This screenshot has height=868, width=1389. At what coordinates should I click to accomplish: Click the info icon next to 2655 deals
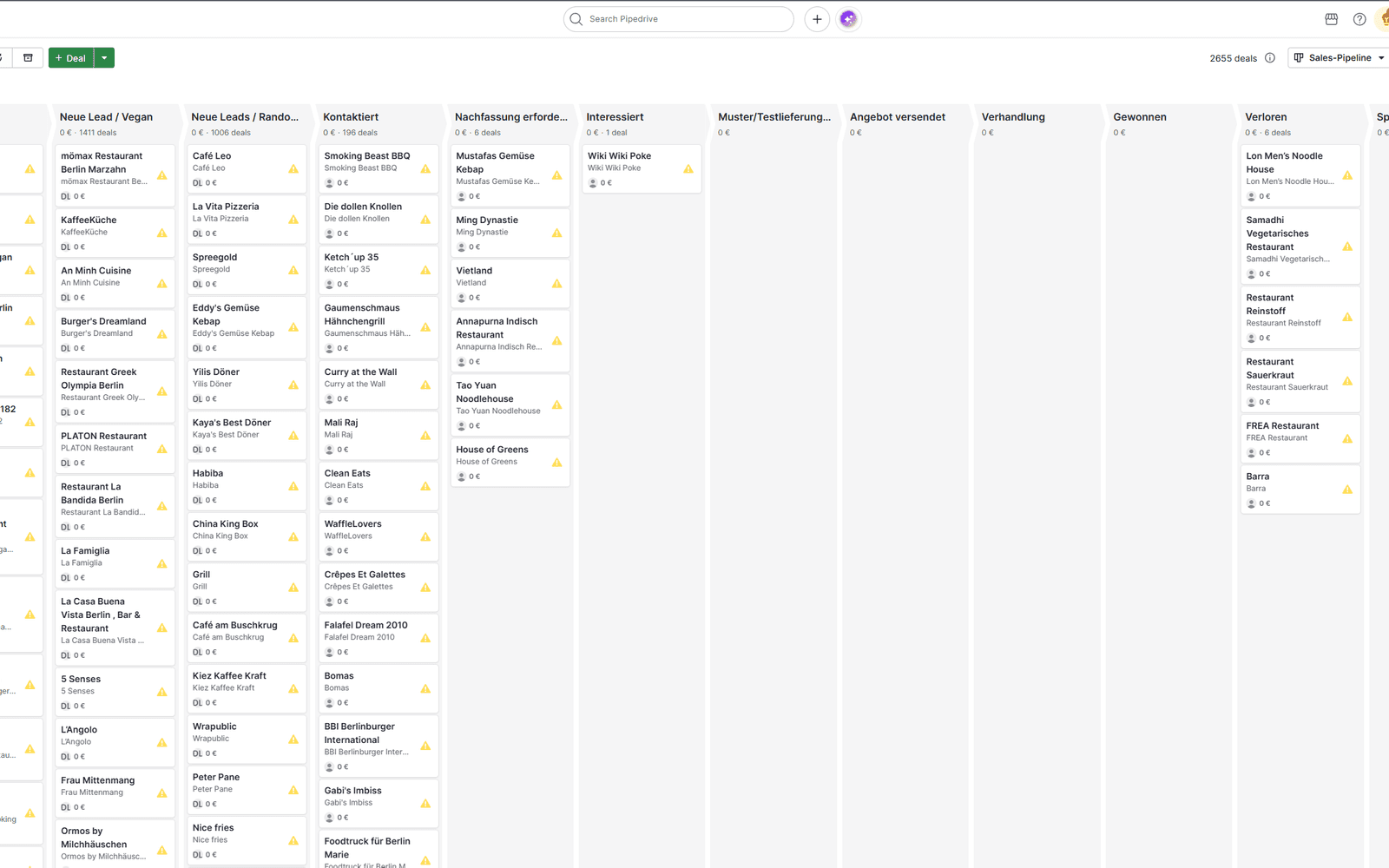click(x=1270, y=58)
